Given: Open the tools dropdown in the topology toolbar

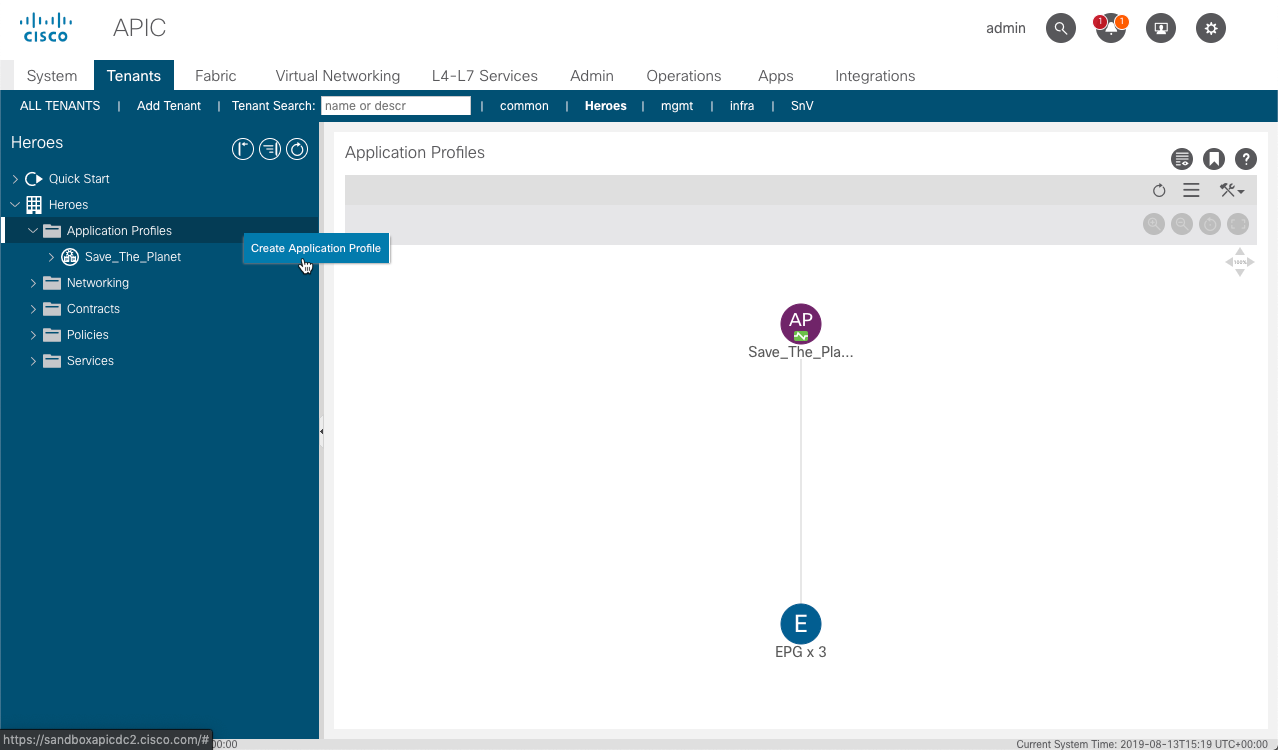Looking at the screenshot, I should click(x=1232, y=190).
